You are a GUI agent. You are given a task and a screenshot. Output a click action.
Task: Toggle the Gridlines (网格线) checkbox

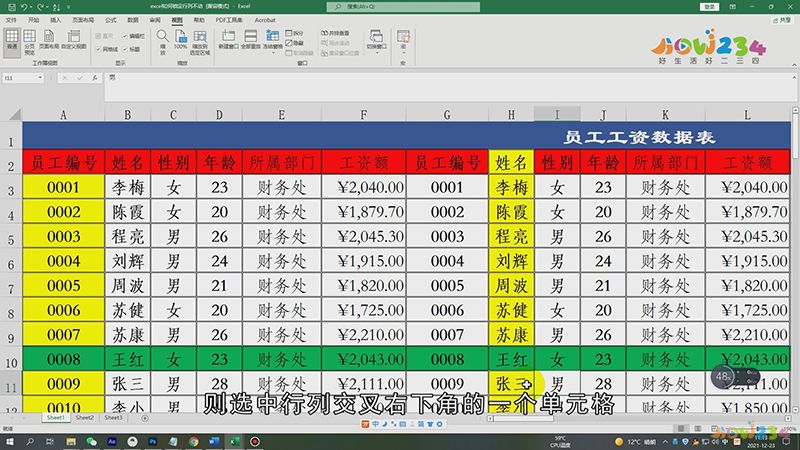[x=107, y=49]
